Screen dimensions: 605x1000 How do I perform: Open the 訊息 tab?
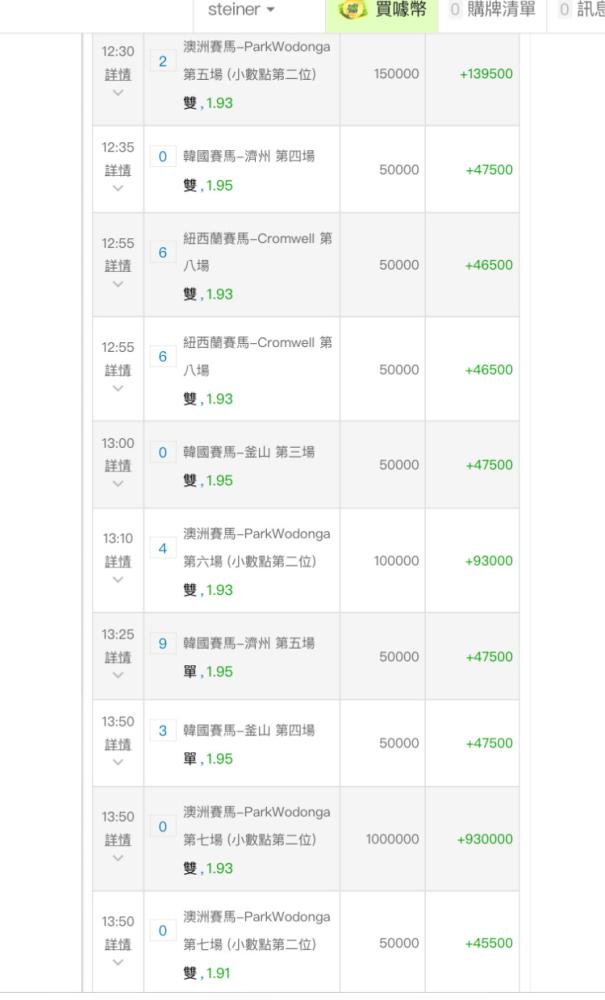click(581, 10)
